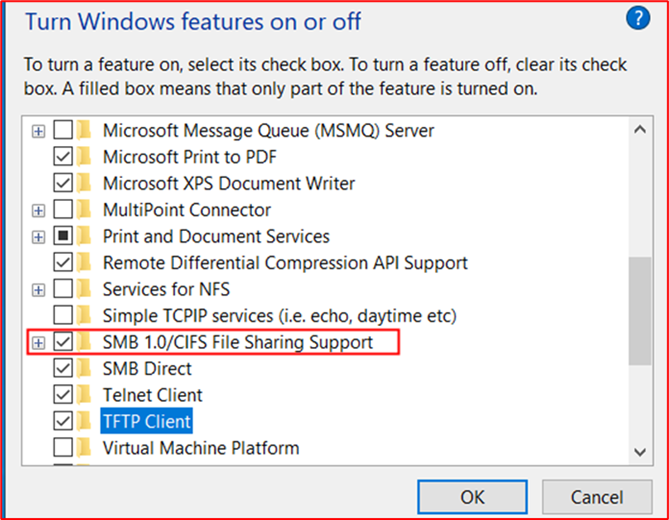Click the folder icon beside Virtual Machine Platform

pos(86,448)
